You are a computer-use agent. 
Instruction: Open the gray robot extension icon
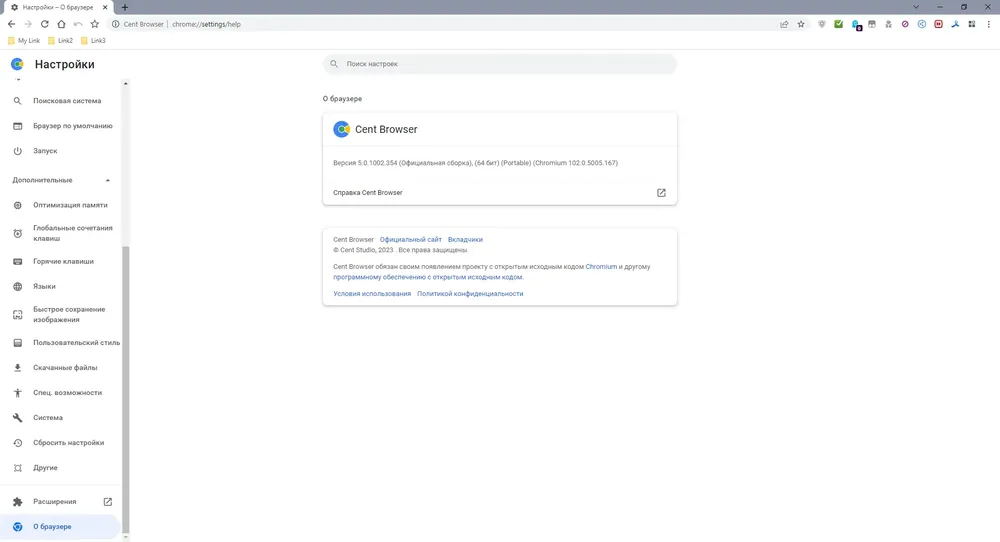[888, 24]
